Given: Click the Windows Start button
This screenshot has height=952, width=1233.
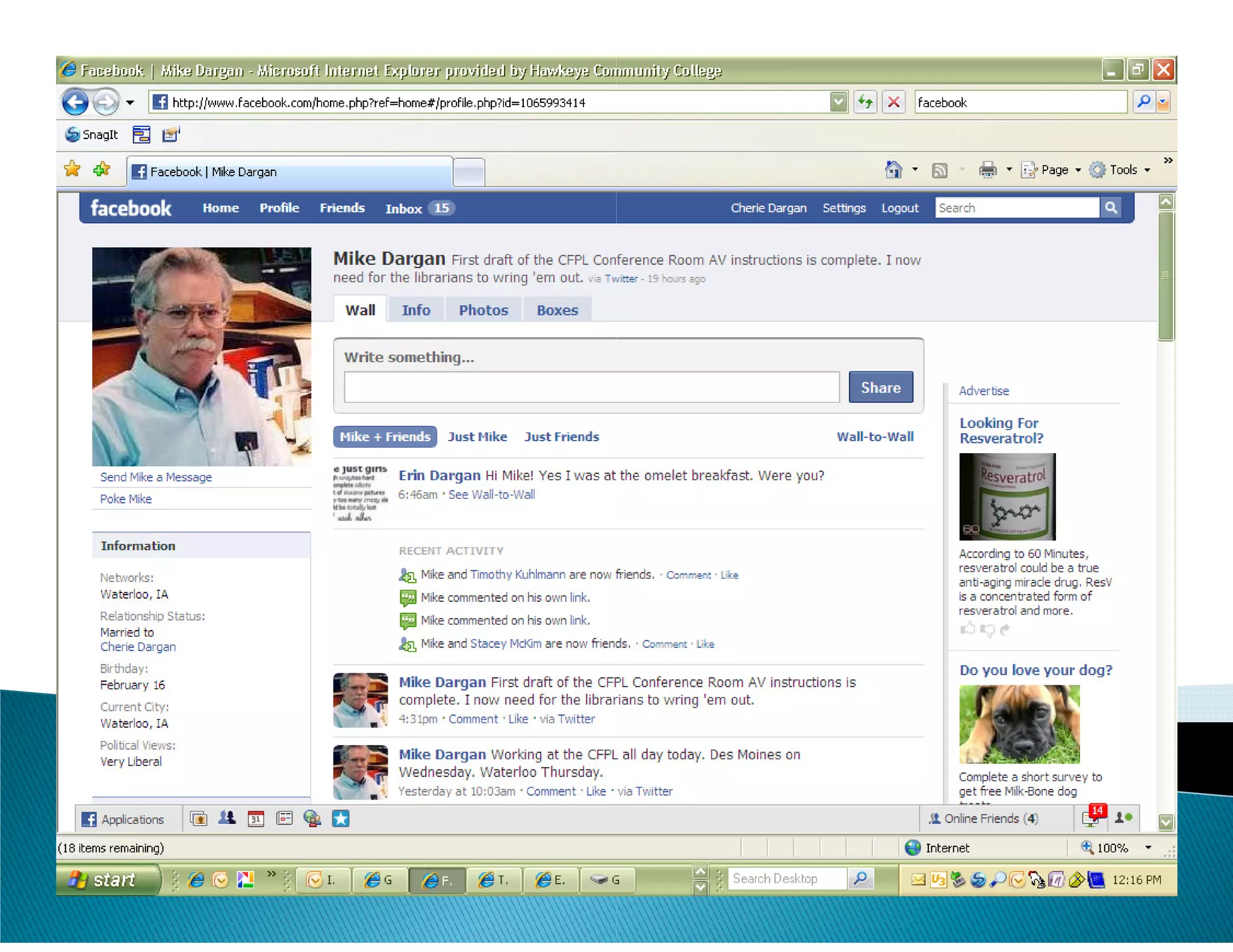Looking at the screenshot, I should [x=108, y=880].
